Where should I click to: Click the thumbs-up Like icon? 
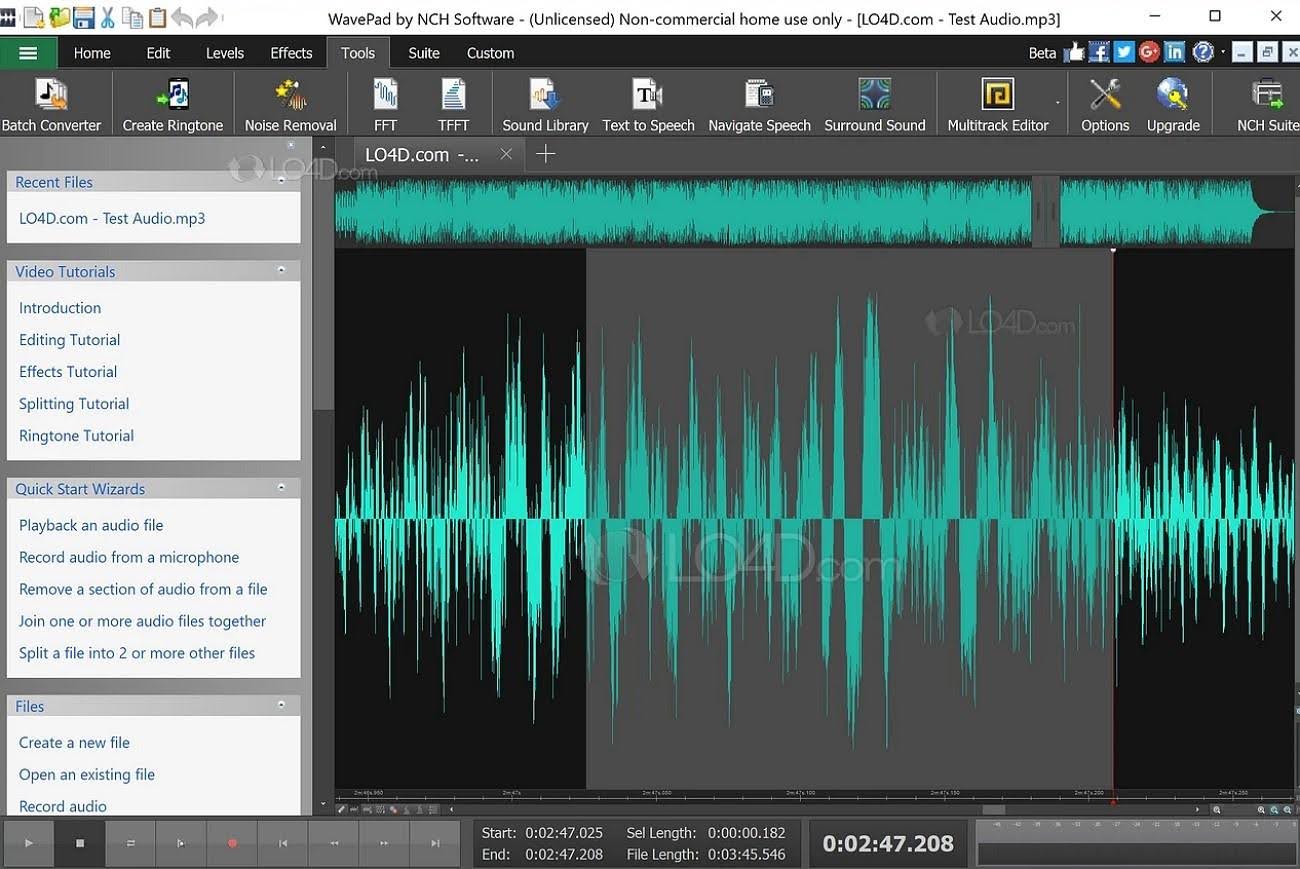coord(1074,52)
